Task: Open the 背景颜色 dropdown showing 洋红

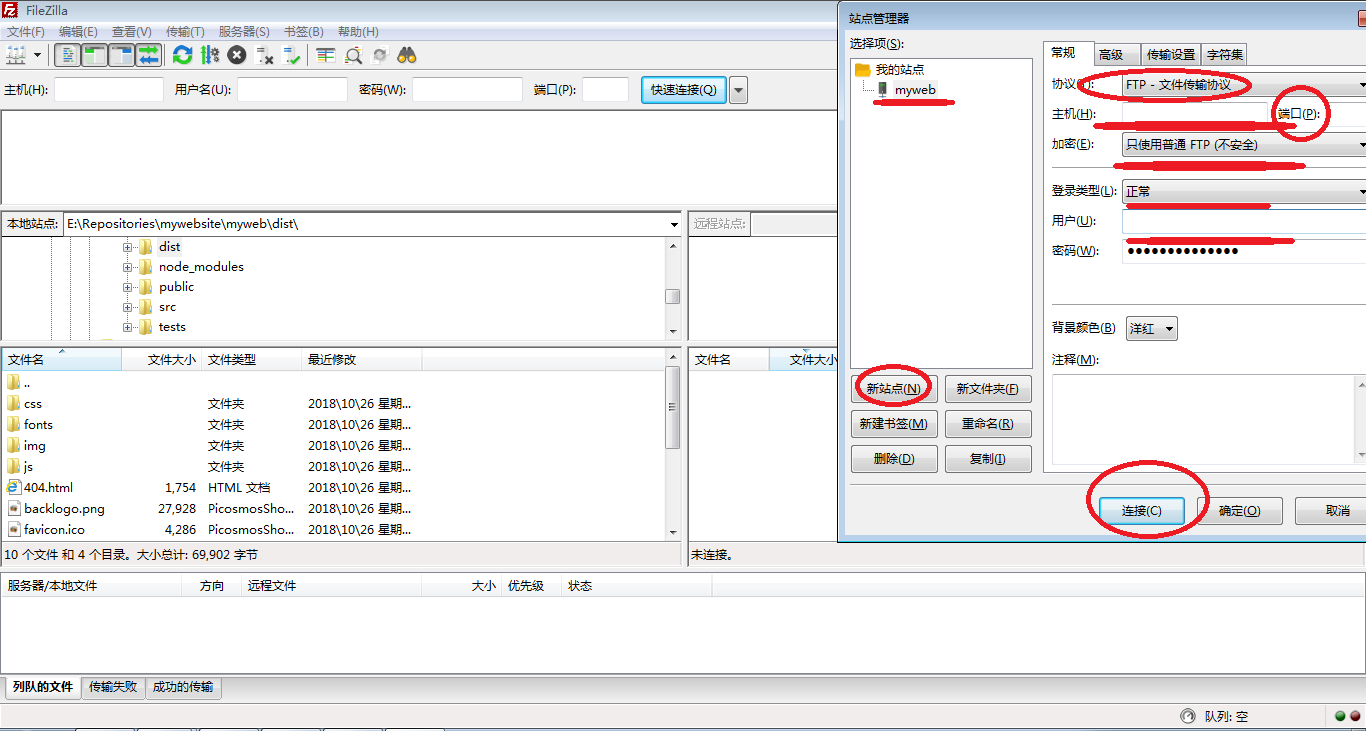Action: pyautogui.click(x=1152, y=328)
